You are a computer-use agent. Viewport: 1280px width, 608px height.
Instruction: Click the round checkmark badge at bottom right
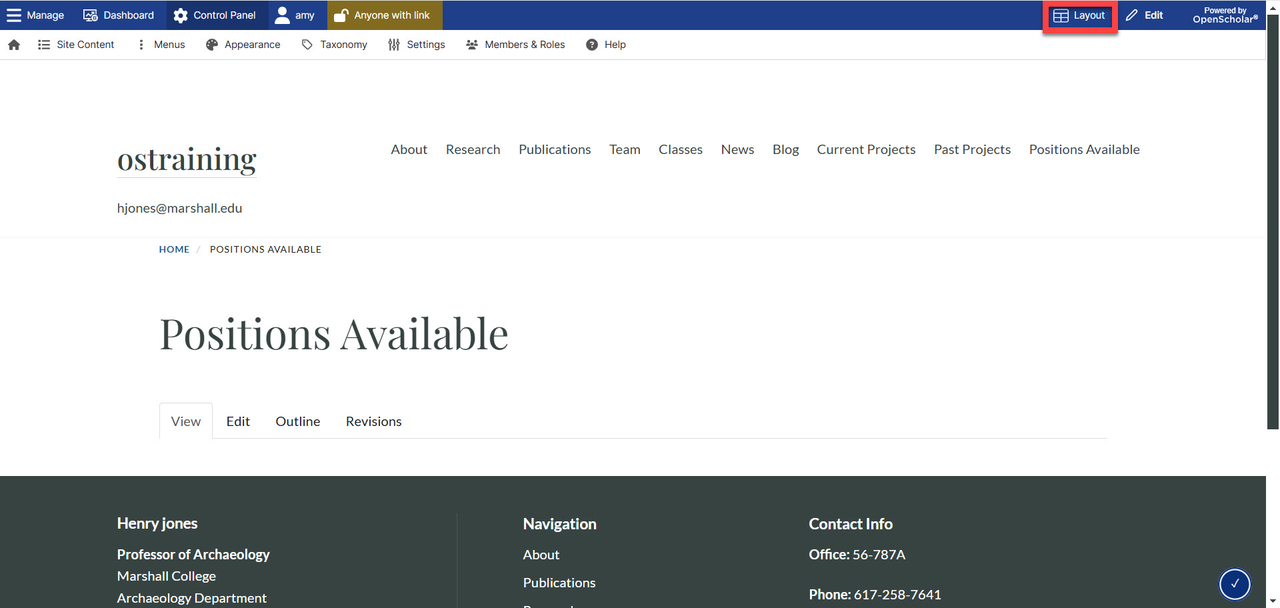(1235, 583)
